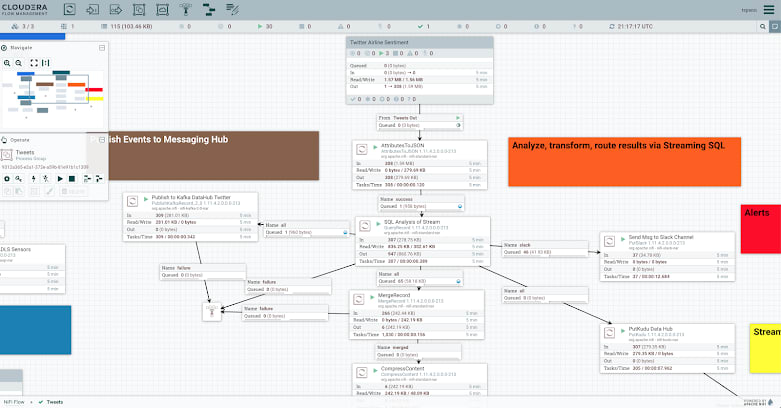Select the From Tweets Out connection
This screenshot has height=408, width=781.
419,122
